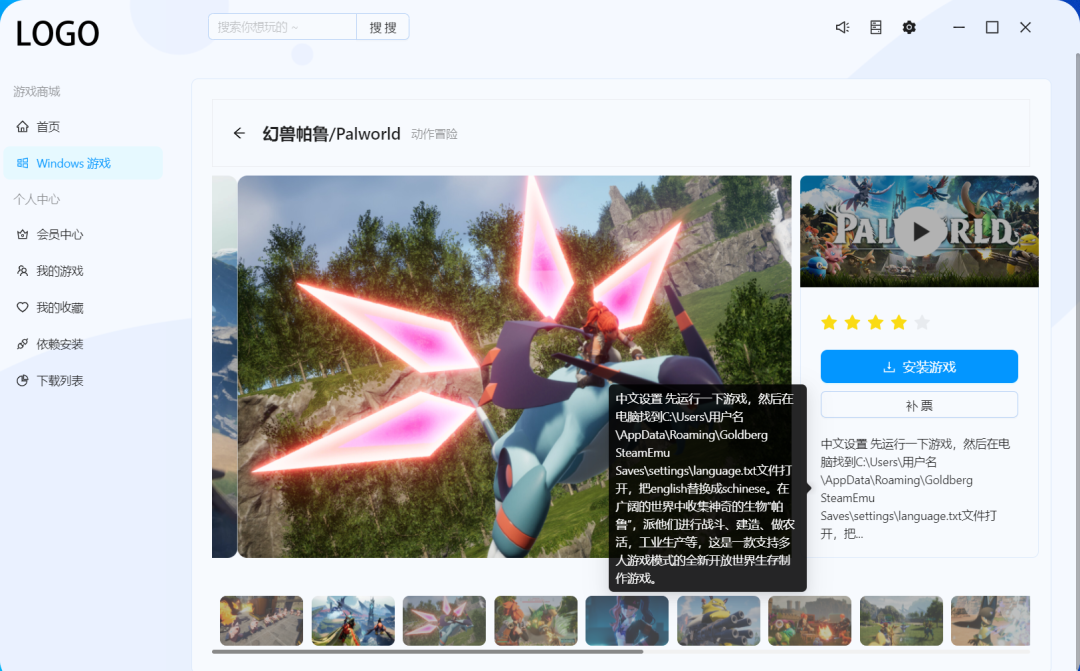The width and height of the screenshot is (1080, 671).
Task: Click the 安装游戏 install button
Action: pyautogui.click(x=919, y=367)
